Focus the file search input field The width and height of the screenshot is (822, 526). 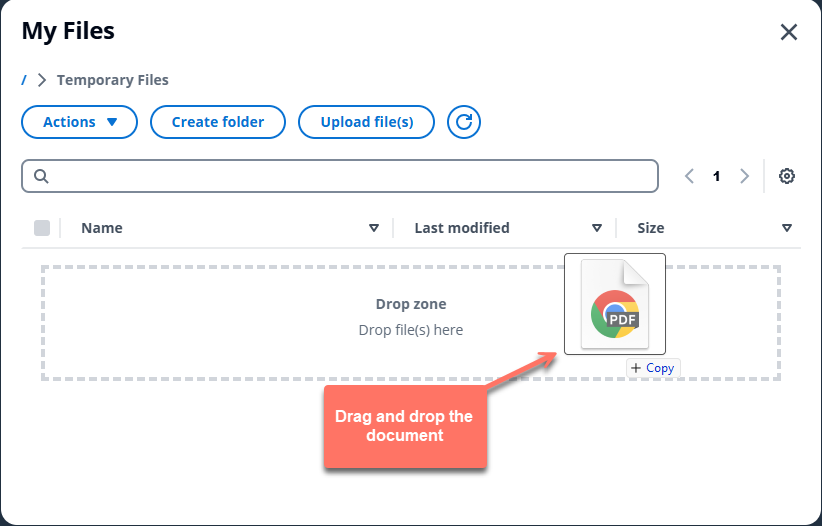click(340, 176)
